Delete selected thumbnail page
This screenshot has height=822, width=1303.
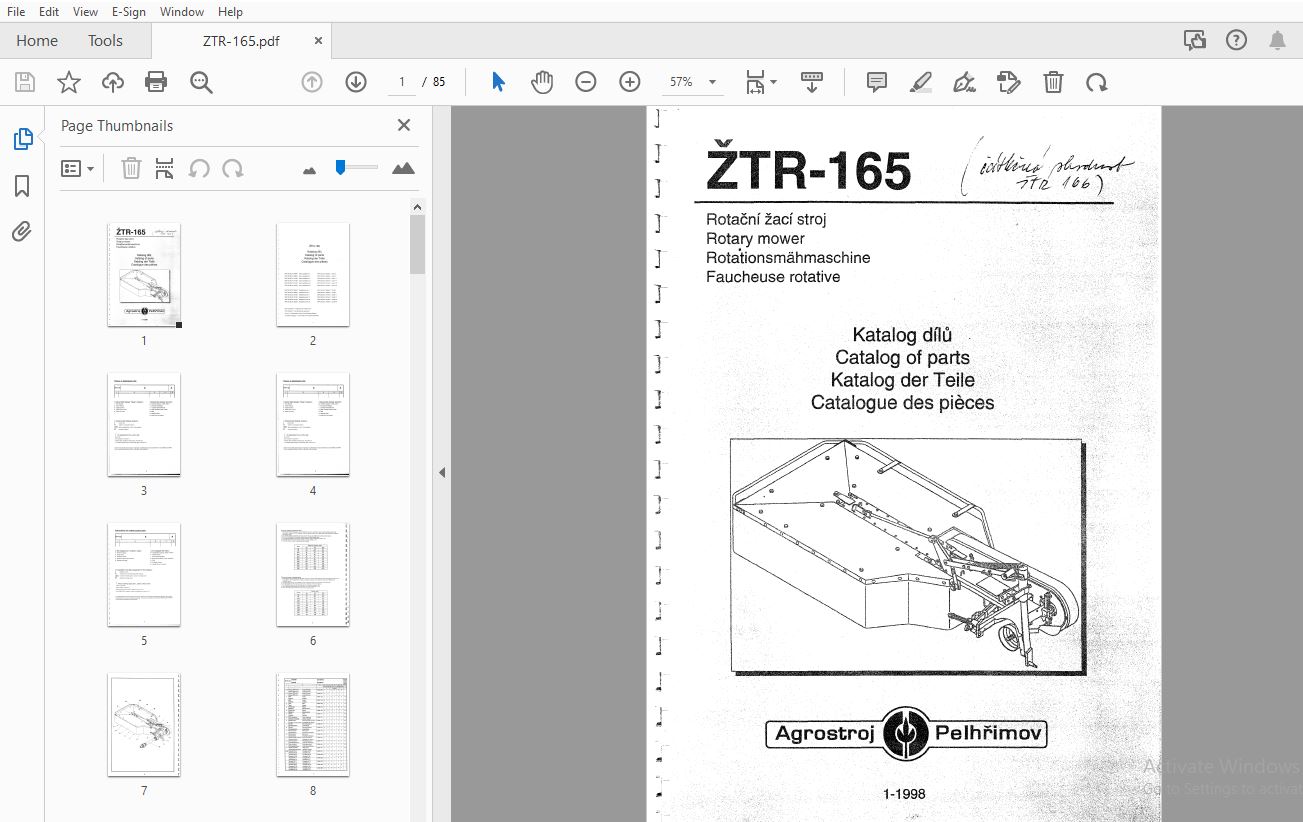(x=131, y=169)
